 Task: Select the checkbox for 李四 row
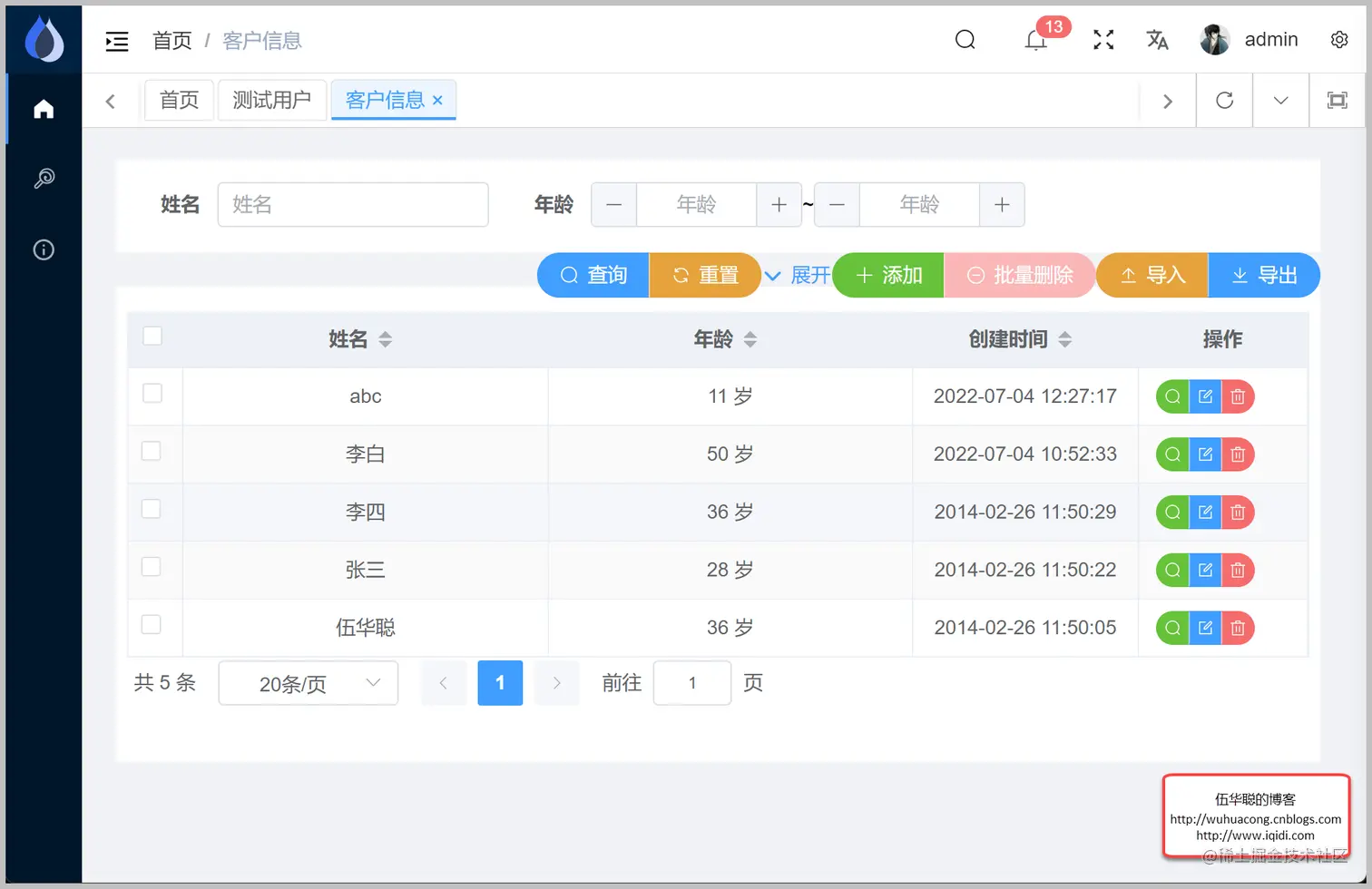152,509
